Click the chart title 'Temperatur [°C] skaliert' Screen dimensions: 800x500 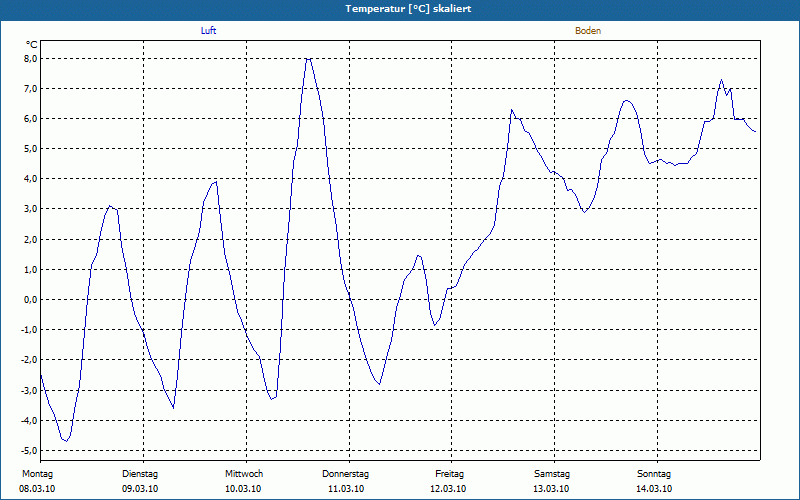point(408,9)
